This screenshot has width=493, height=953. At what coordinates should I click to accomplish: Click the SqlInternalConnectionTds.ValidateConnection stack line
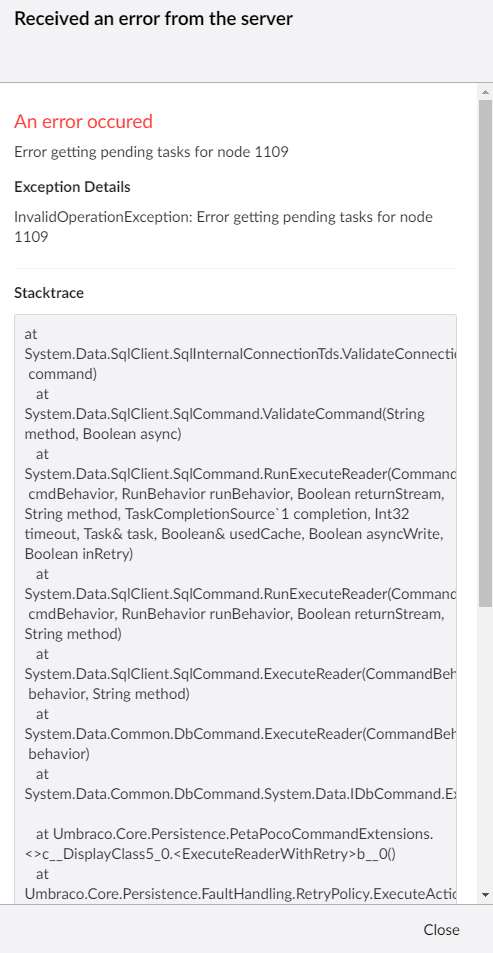click(x=240, y=354)
